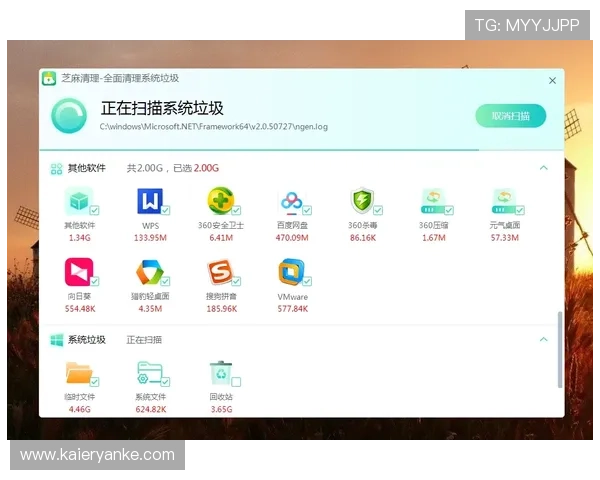
Task: Enable the 回收站 checkbox
Action: point(236,382)
